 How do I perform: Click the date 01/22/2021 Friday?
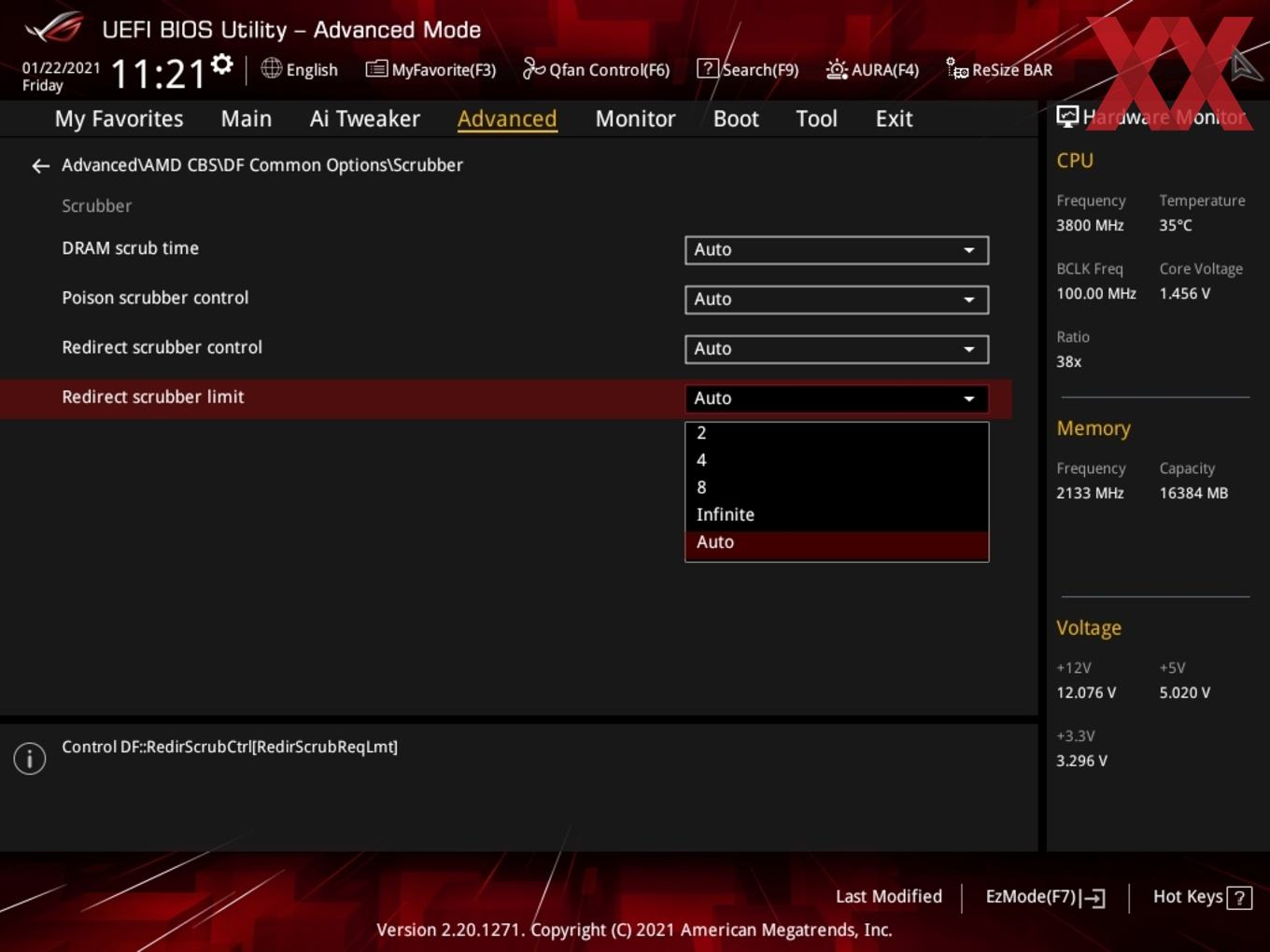(61, 77)
